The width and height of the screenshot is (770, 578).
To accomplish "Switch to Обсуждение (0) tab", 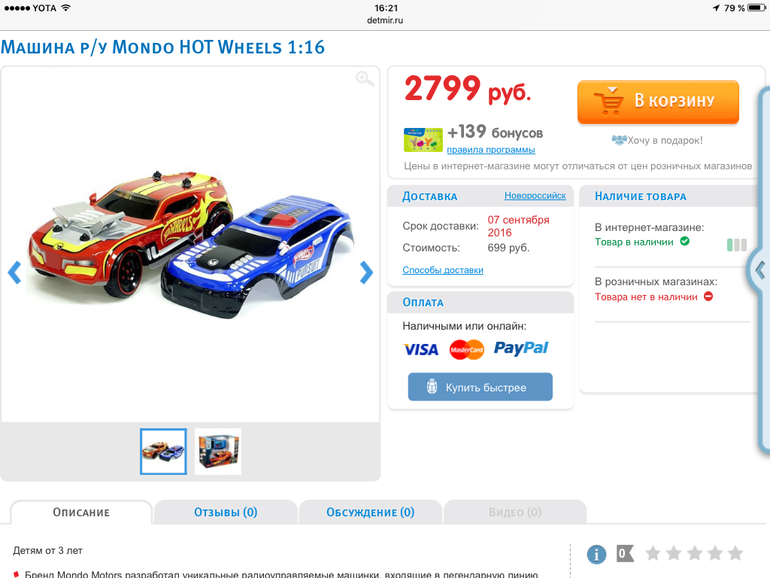I will tap(370, 512).
